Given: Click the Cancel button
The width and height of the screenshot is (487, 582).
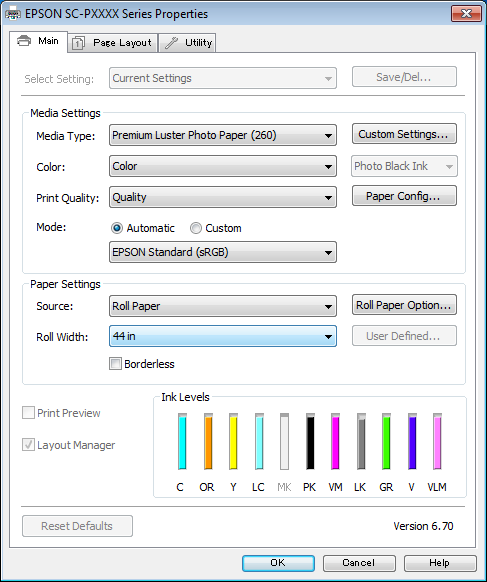Looking at the screenshot, I should click(359, 563).
